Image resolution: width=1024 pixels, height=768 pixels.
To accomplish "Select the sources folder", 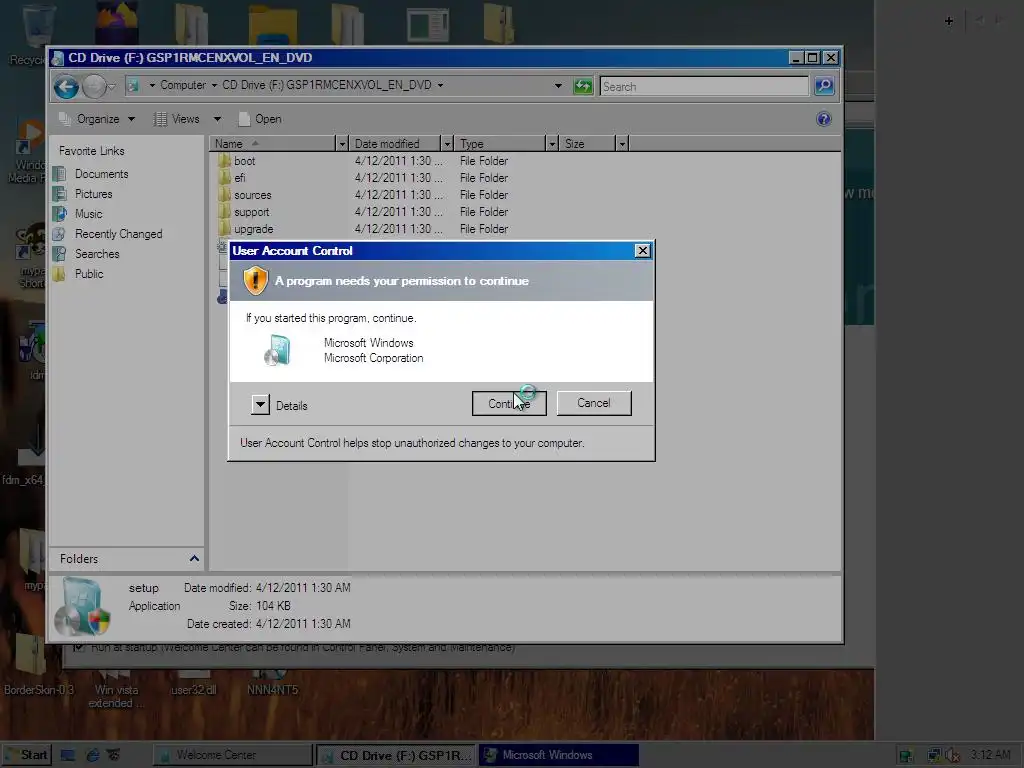I will (x=252, y=195).
